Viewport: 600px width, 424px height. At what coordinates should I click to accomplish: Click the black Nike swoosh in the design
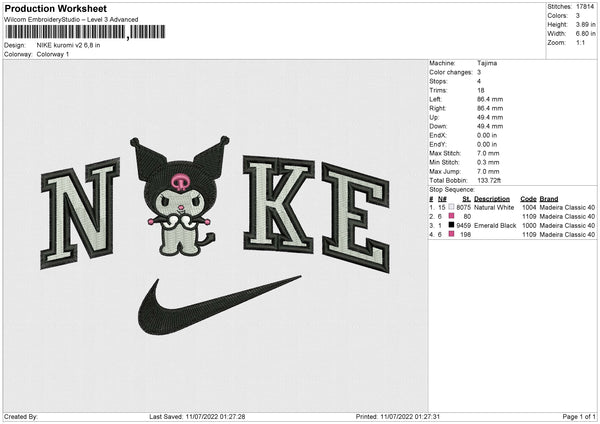pyautogui.click(x=219, y=305)
